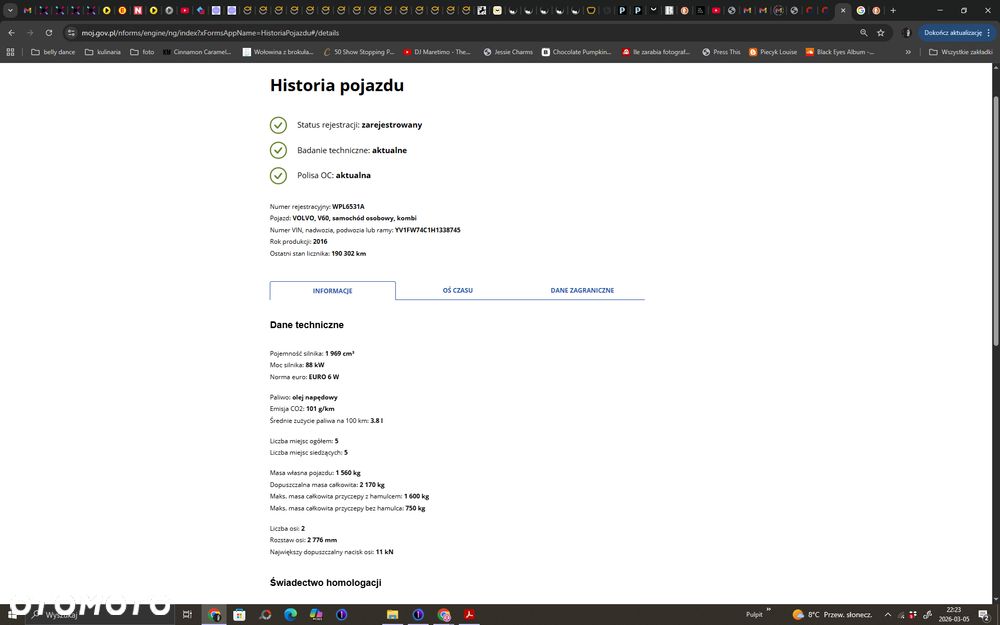Open the Black Eyes Album bookmark
Screen dimensions: 1000x625
point(840,52)
